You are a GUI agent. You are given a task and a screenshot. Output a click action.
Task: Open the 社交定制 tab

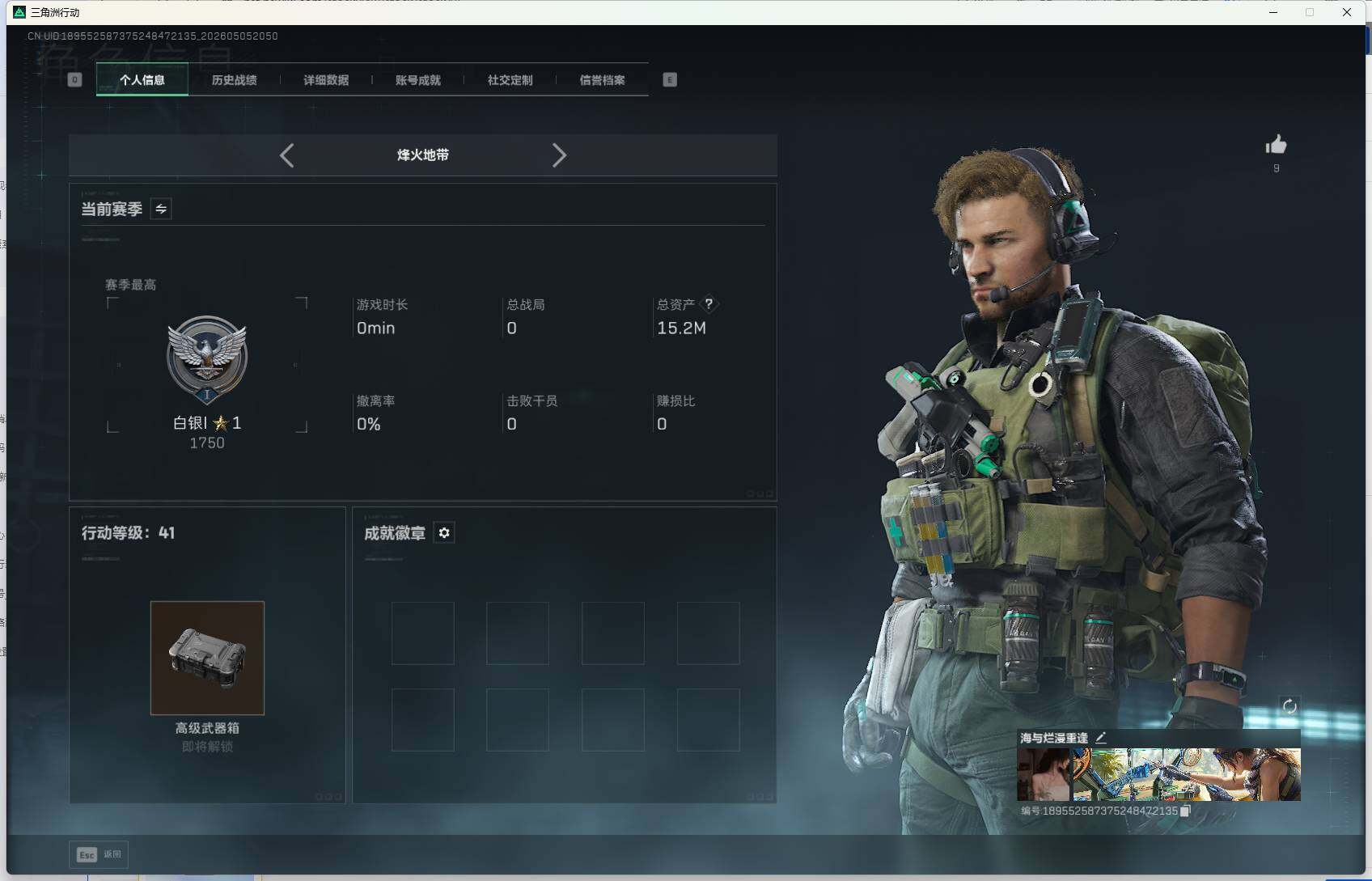(x=510, y=79)
